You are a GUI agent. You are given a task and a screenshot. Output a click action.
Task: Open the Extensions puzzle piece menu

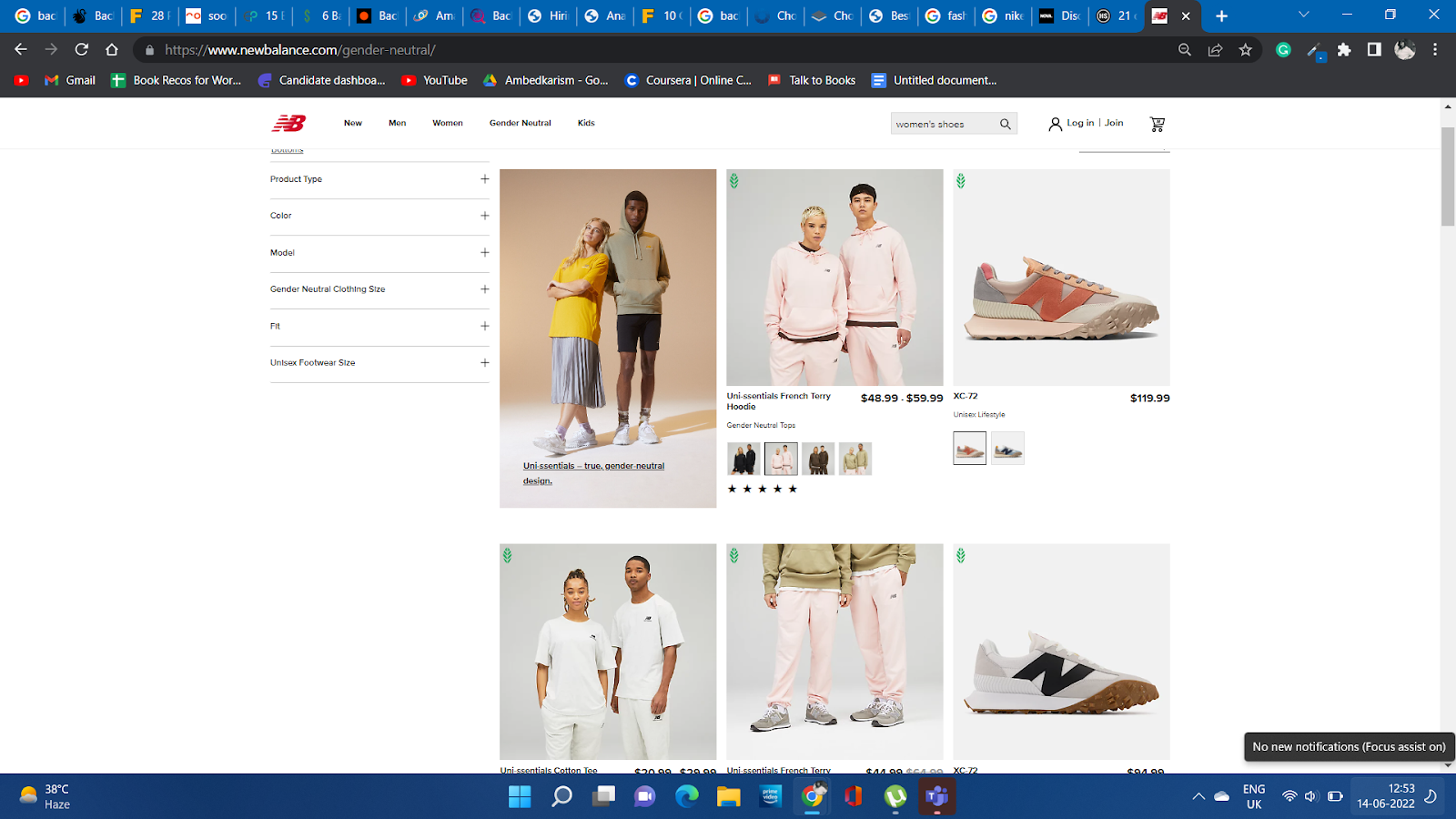[1344, 50]
